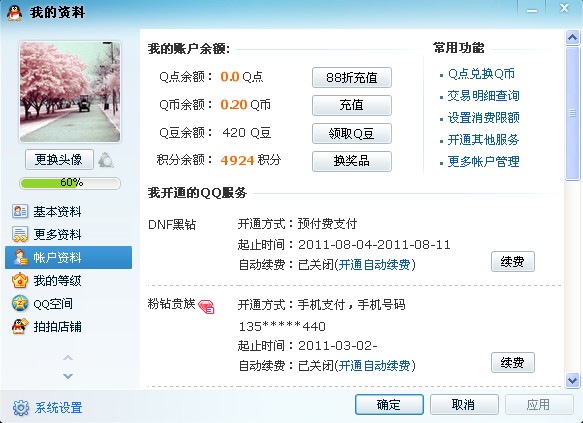Screen dimensions: 583x423
Task: Select the 帐户资料 sidebar tab
Action: [68, 257]
